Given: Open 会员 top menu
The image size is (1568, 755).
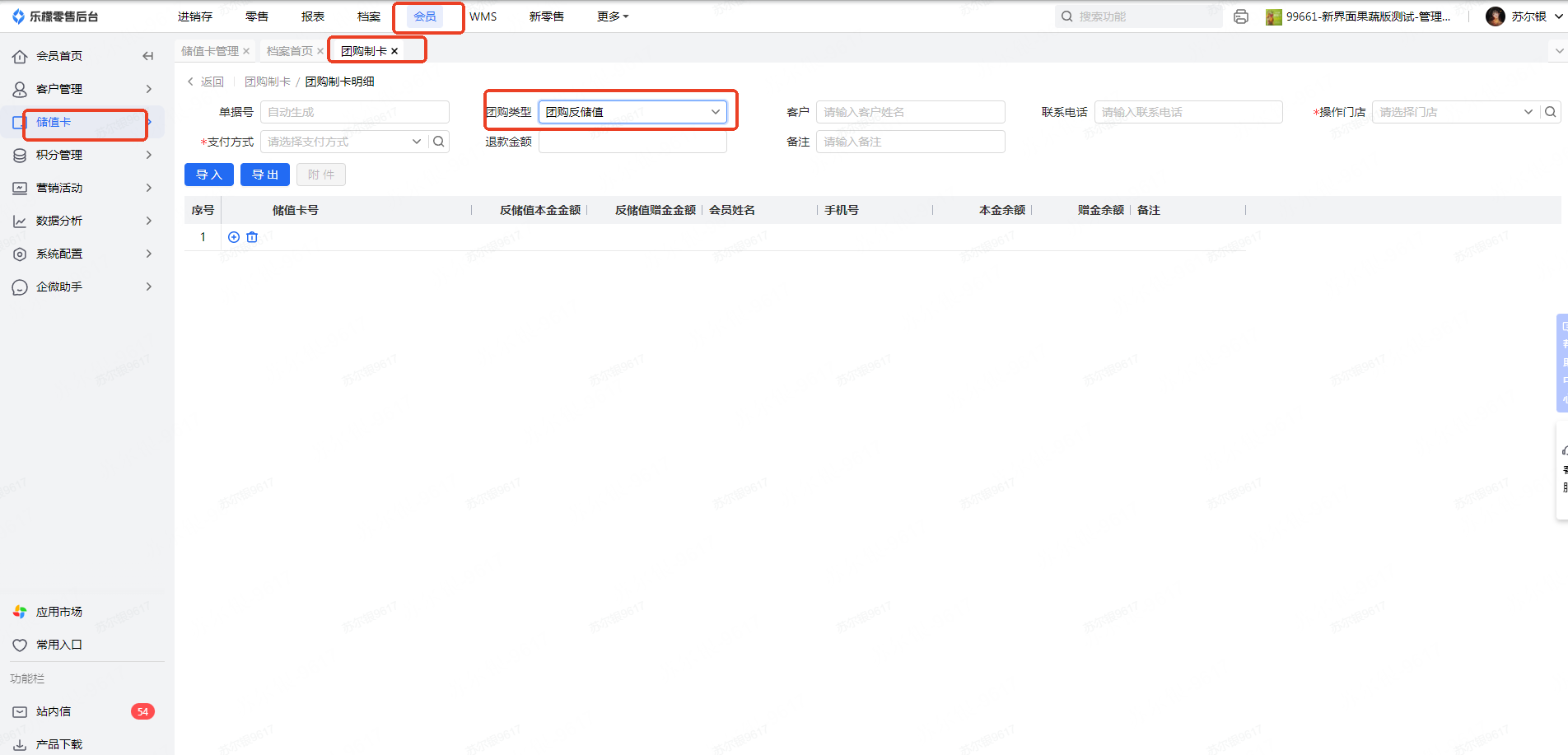Looking at the screenshot, I should click(x=425, y=16).
